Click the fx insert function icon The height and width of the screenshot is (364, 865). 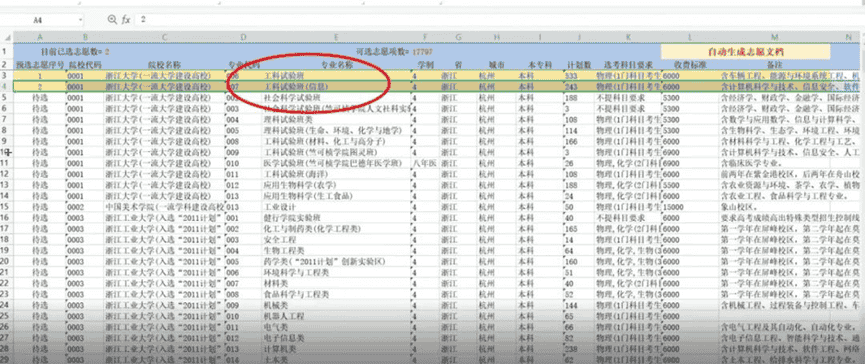126,19
